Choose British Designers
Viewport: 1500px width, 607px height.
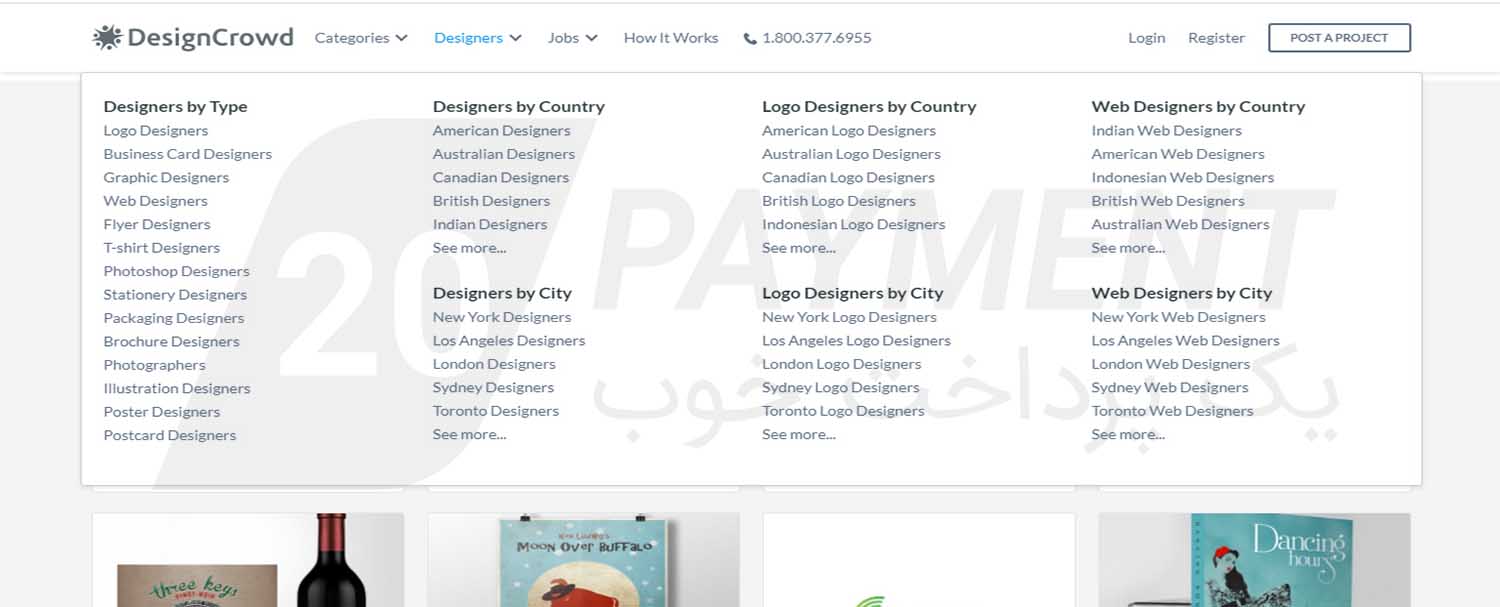491,201
